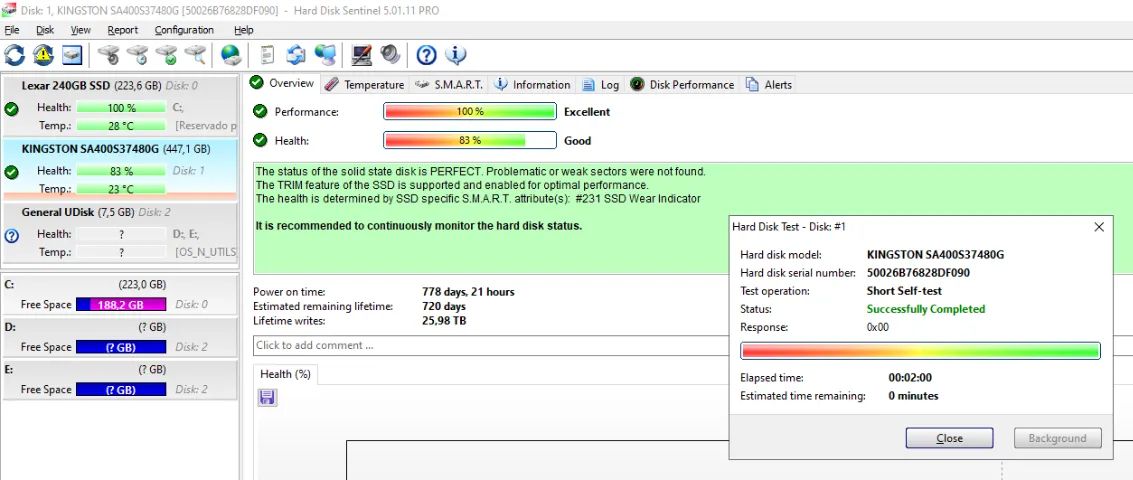Click the 'Successfully Completed' status text
The width and height of the screenshot is (1133, 480).
926,309
